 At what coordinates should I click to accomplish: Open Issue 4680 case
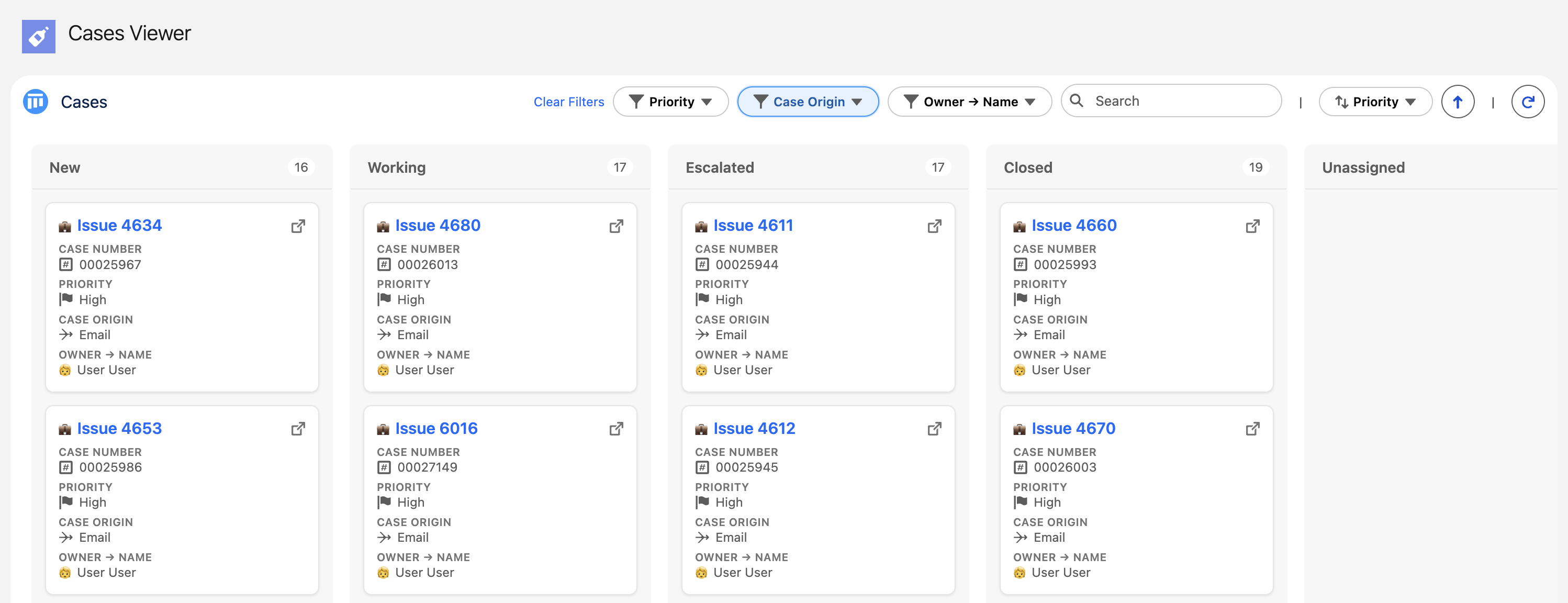438,226
